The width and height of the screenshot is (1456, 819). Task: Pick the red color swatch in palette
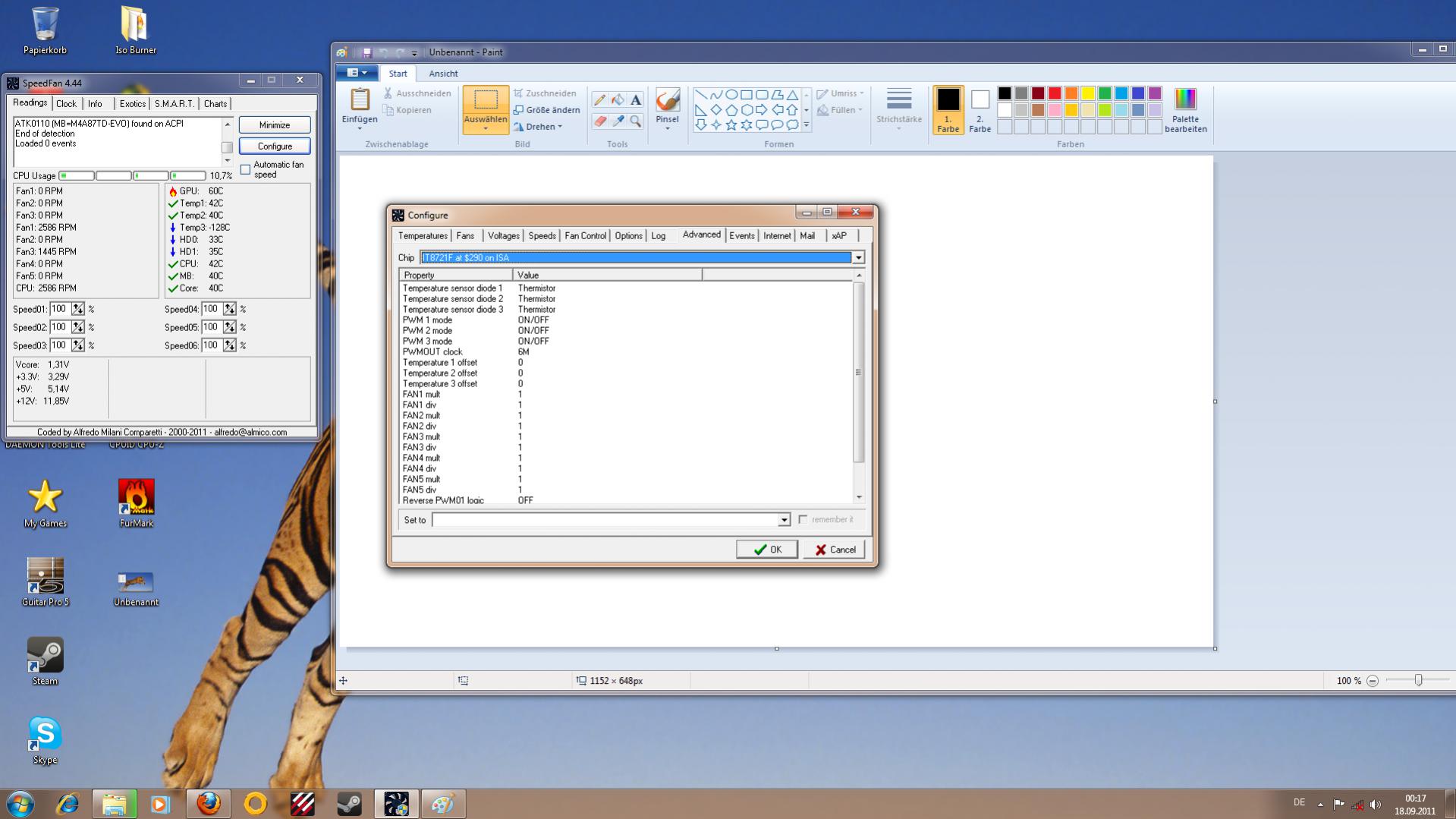(1055, 93)
